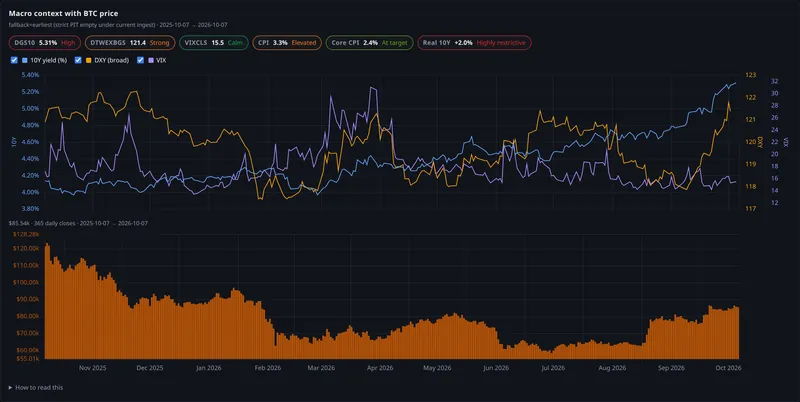Viewport: 800px width, 402px height.
Task: Click the Jul 2026 date axis label
Action: 553,368
